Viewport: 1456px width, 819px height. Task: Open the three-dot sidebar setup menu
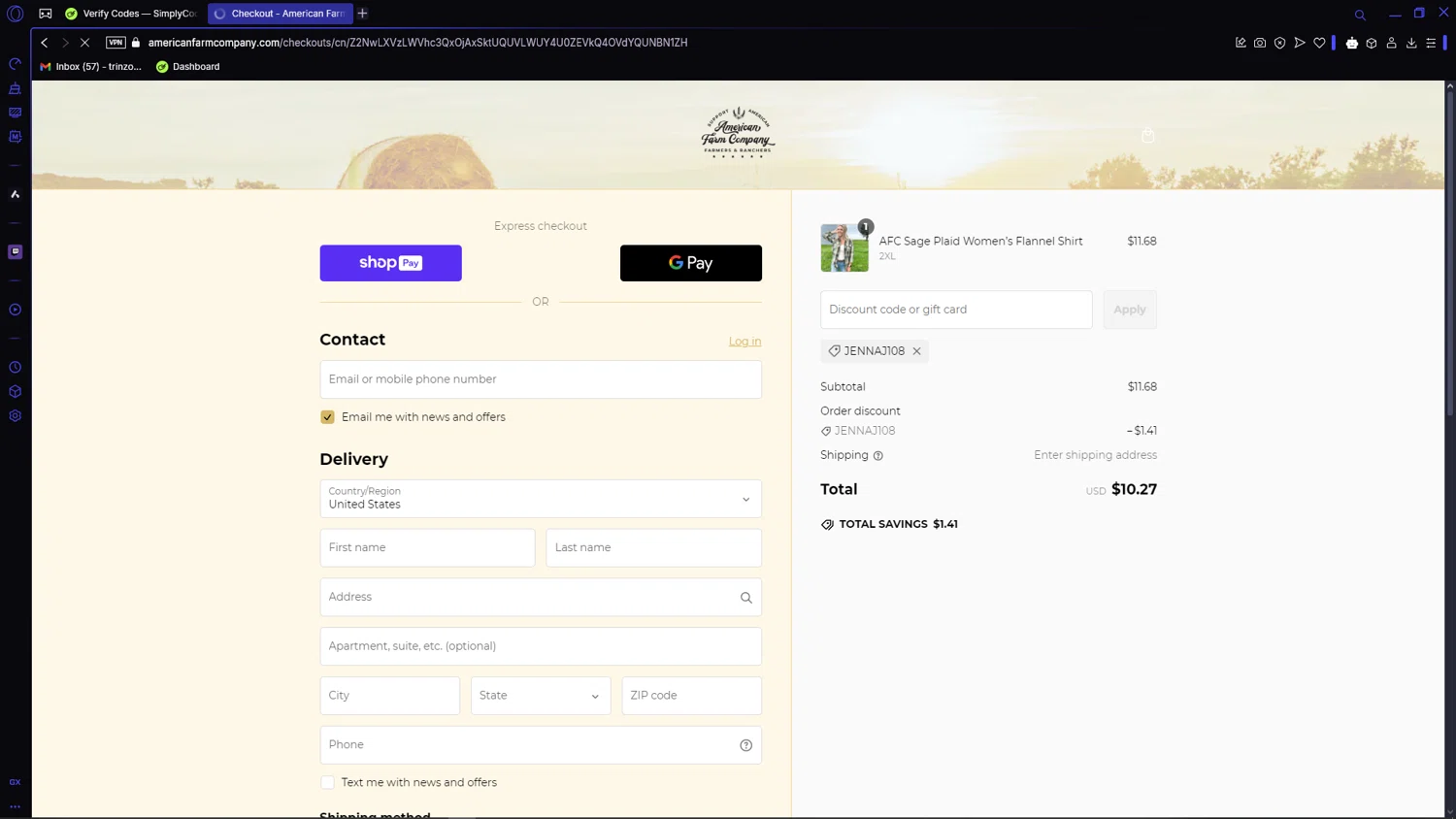pyautogui.click(x=15, y=806)
